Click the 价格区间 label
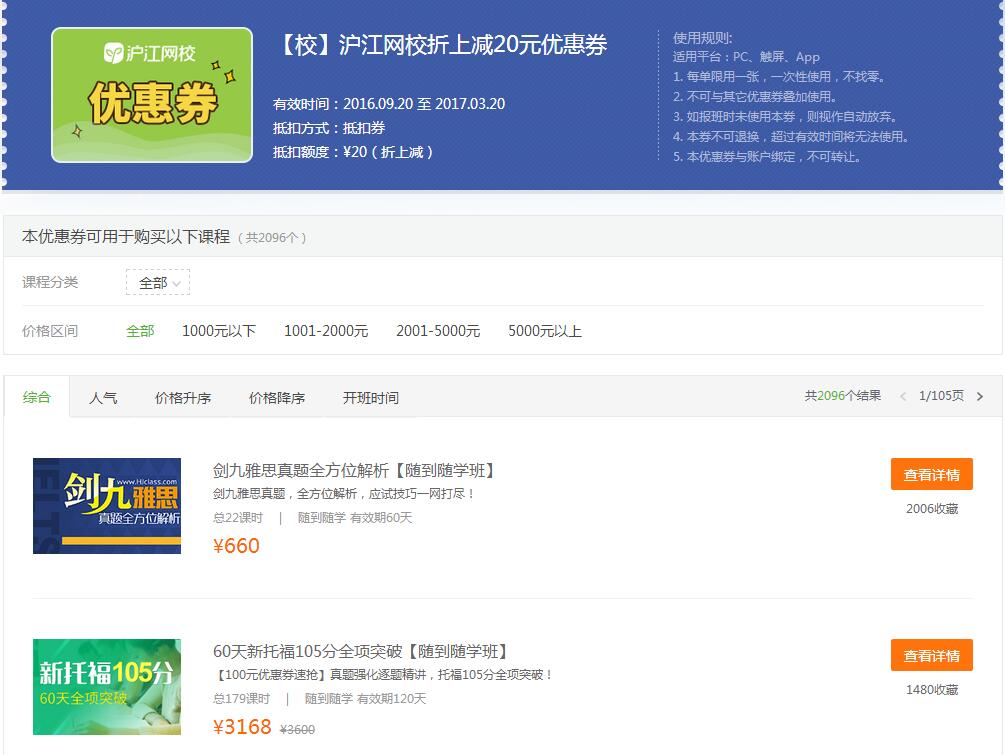 click(50, 331)
